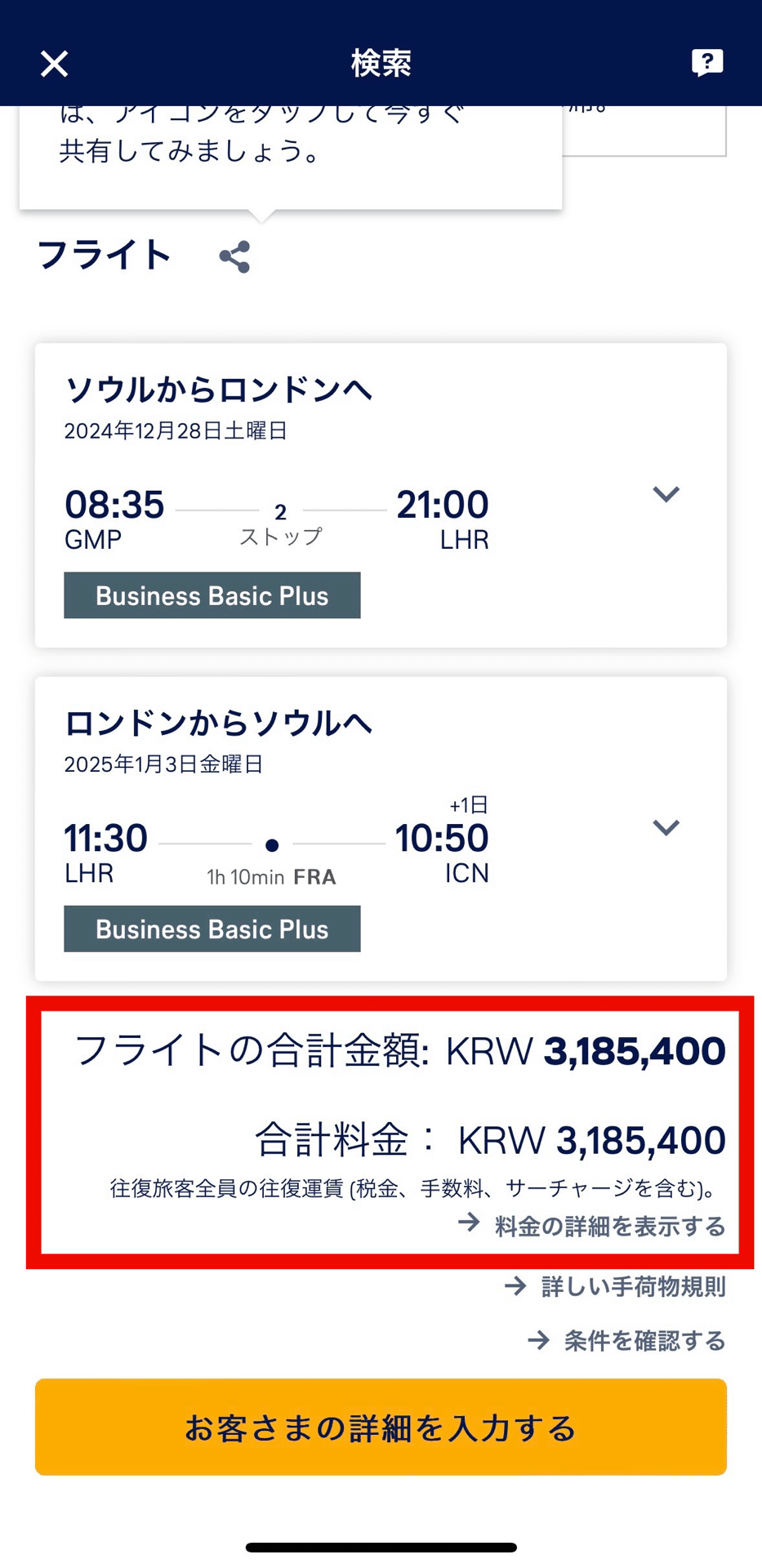Image resolution: width=762 pixels, height=1568 pixels.
Task: Tap the arrow icon beside 条件を確認する
Action: [538, 1340]
